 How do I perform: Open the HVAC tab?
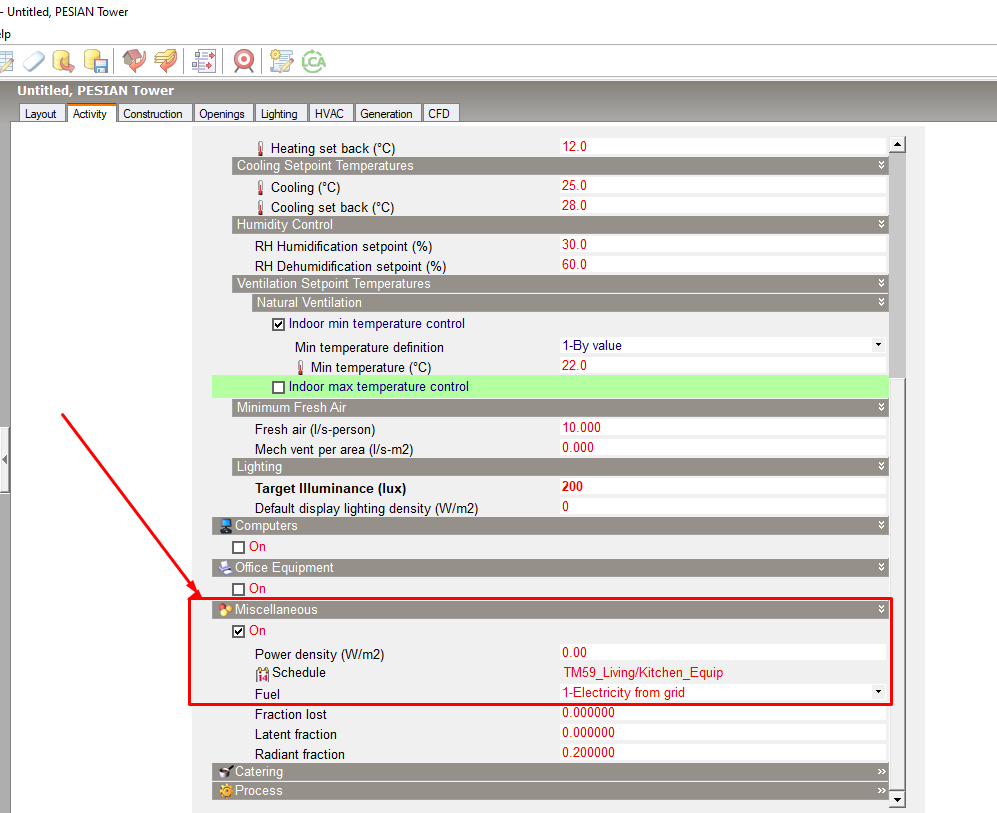pyautogui.click(x=329, y=113)
